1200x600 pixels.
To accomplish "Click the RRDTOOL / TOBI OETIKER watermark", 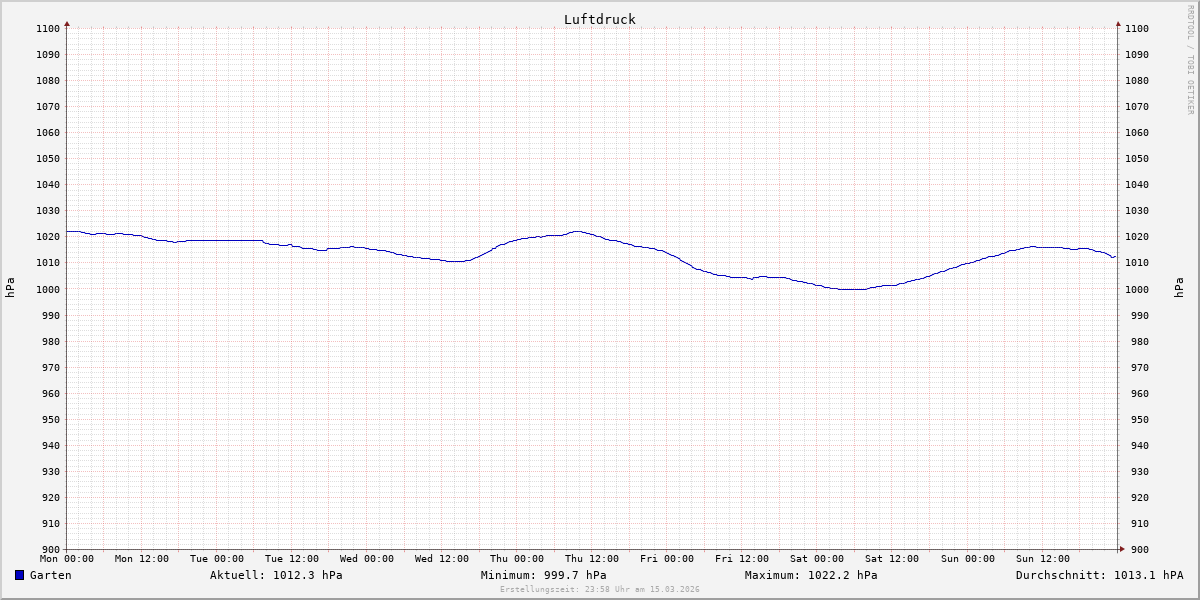I will click(1190, 60).
